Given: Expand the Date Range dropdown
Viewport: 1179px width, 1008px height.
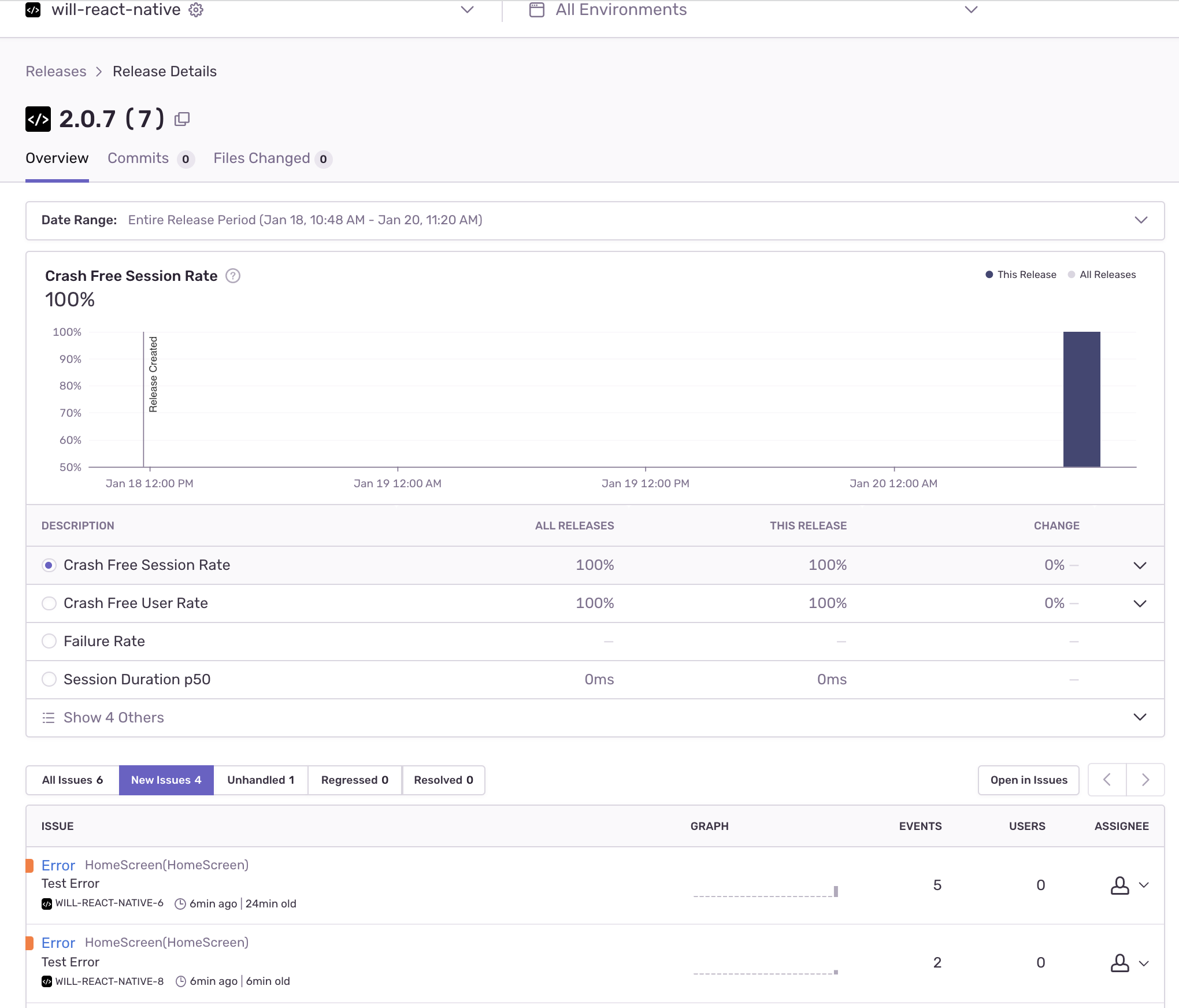Looking at the screenshot, I should [x=1140, y=220].
